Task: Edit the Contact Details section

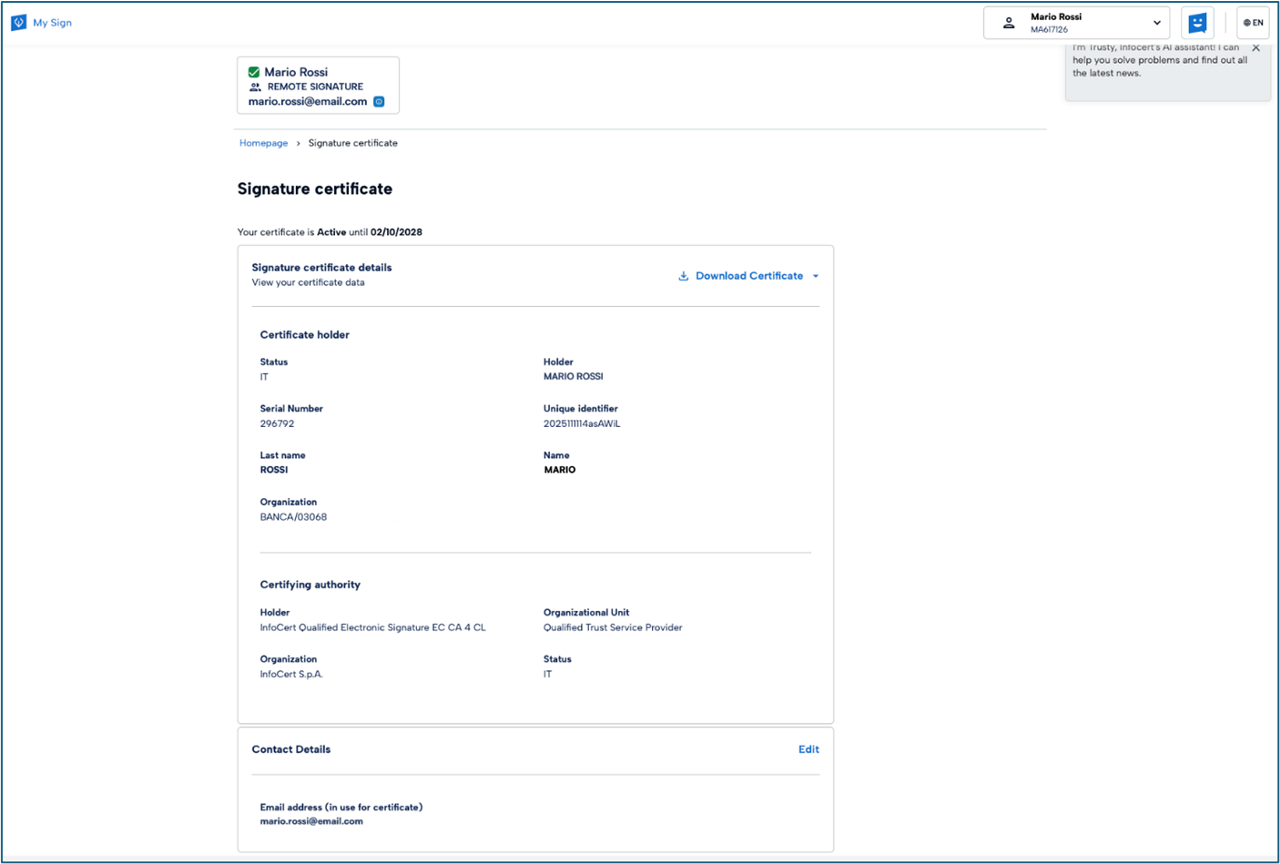Action: (x=808, y=749)
